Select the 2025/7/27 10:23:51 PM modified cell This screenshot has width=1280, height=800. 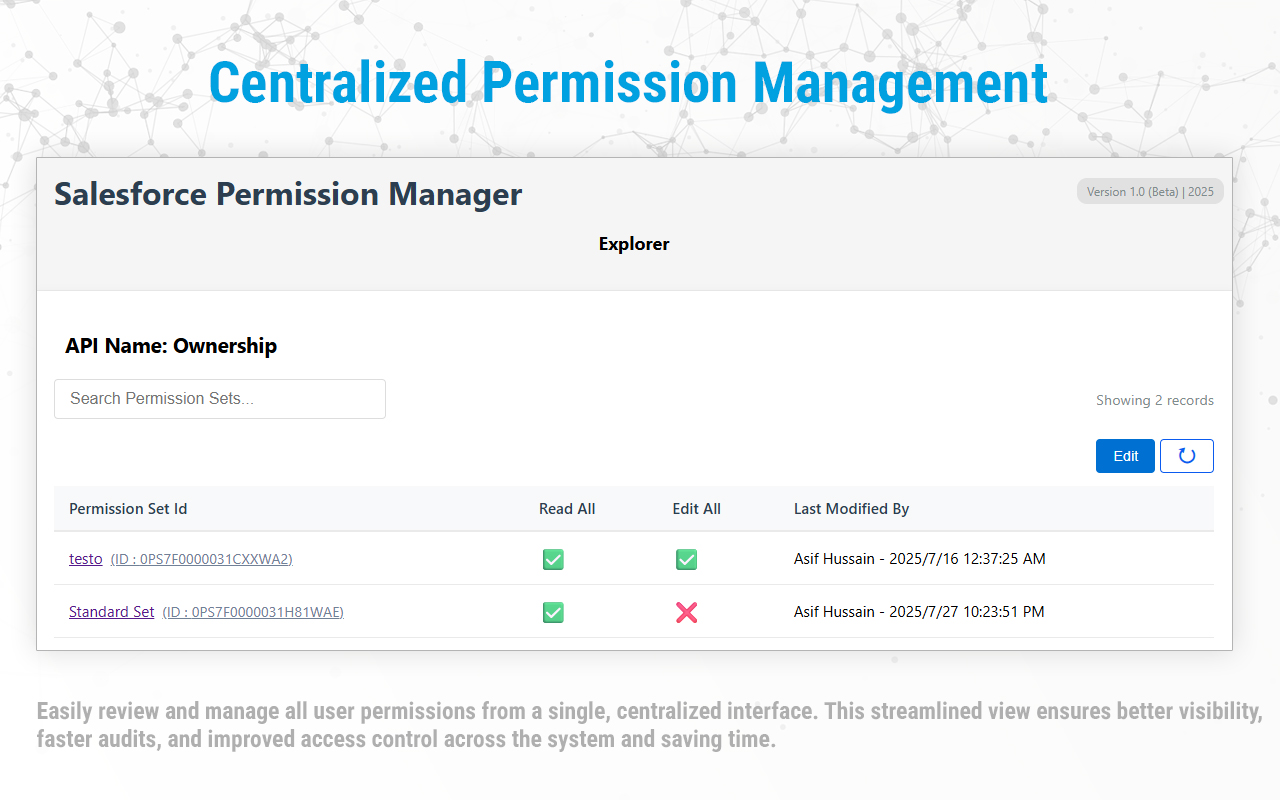[x=919, y=612]
